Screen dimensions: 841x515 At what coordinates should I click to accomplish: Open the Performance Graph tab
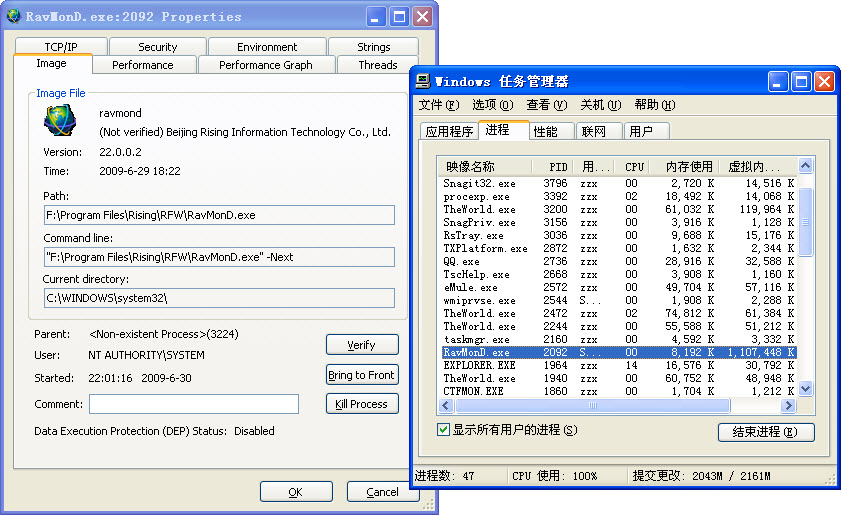pos(266,65)
